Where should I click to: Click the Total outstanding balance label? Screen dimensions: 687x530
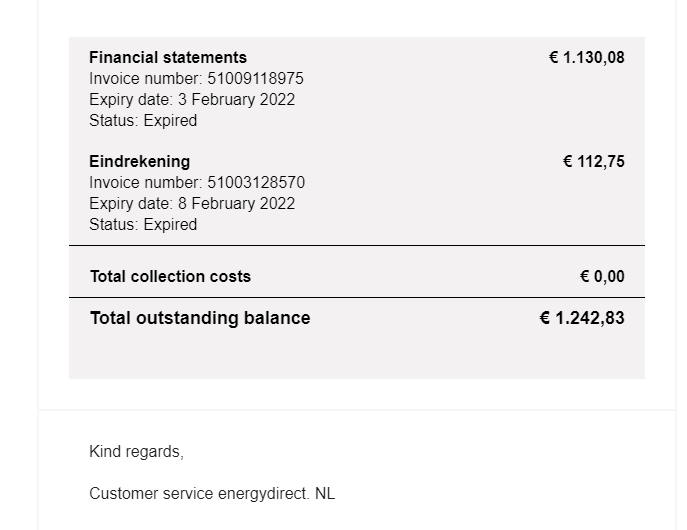tap(200, 318)
